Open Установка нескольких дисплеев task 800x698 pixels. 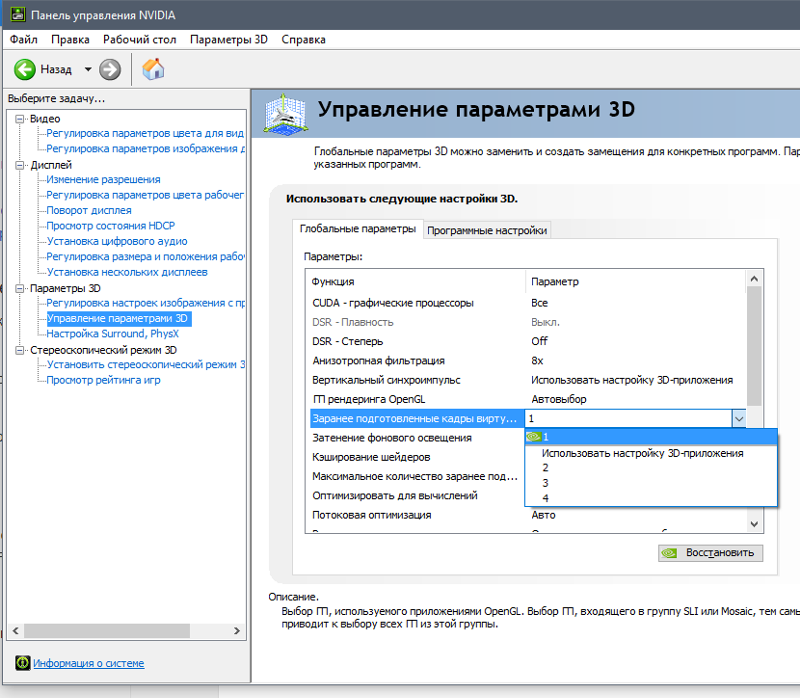click(x=127, y=272)
